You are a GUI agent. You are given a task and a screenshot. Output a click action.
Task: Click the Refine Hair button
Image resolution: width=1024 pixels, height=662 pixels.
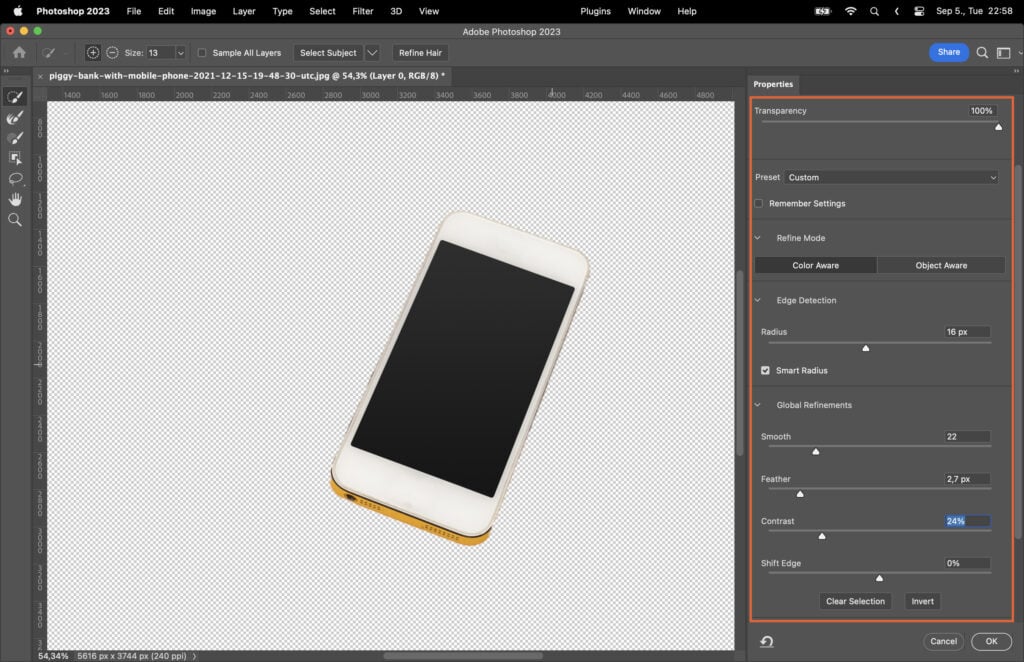click(x=419, y=52)
